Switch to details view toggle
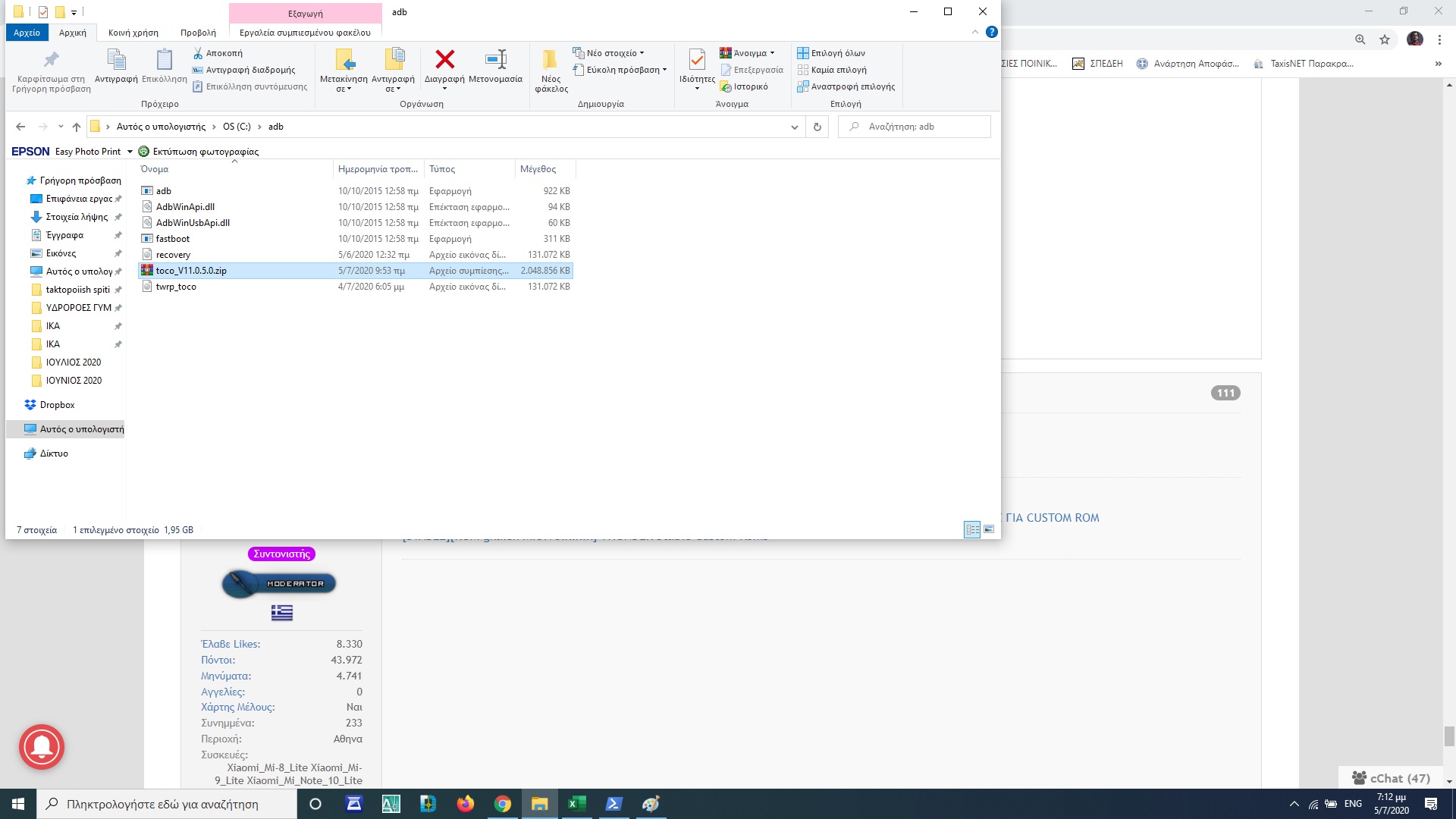This screenshot has width=1456, height=819. [972, 529]
